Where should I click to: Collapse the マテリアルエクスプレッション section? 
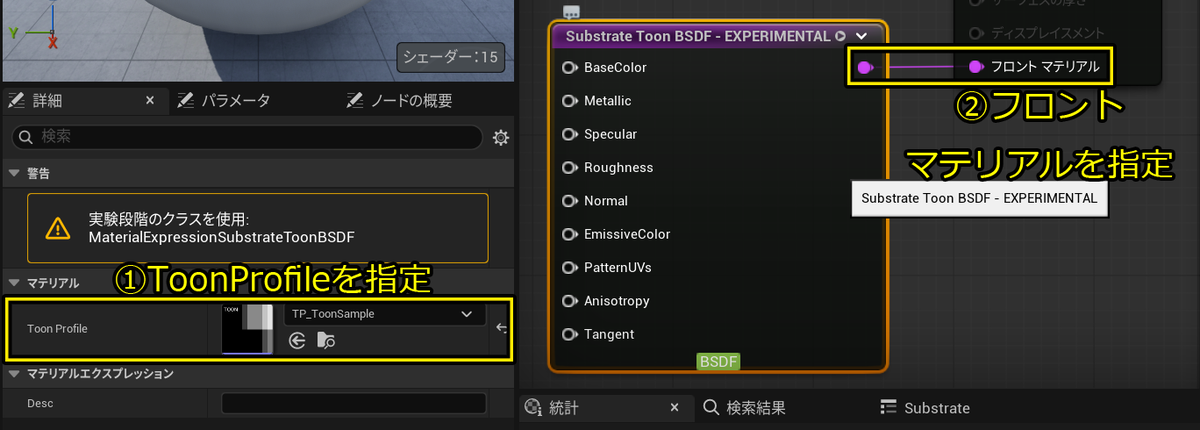point(13,374)
